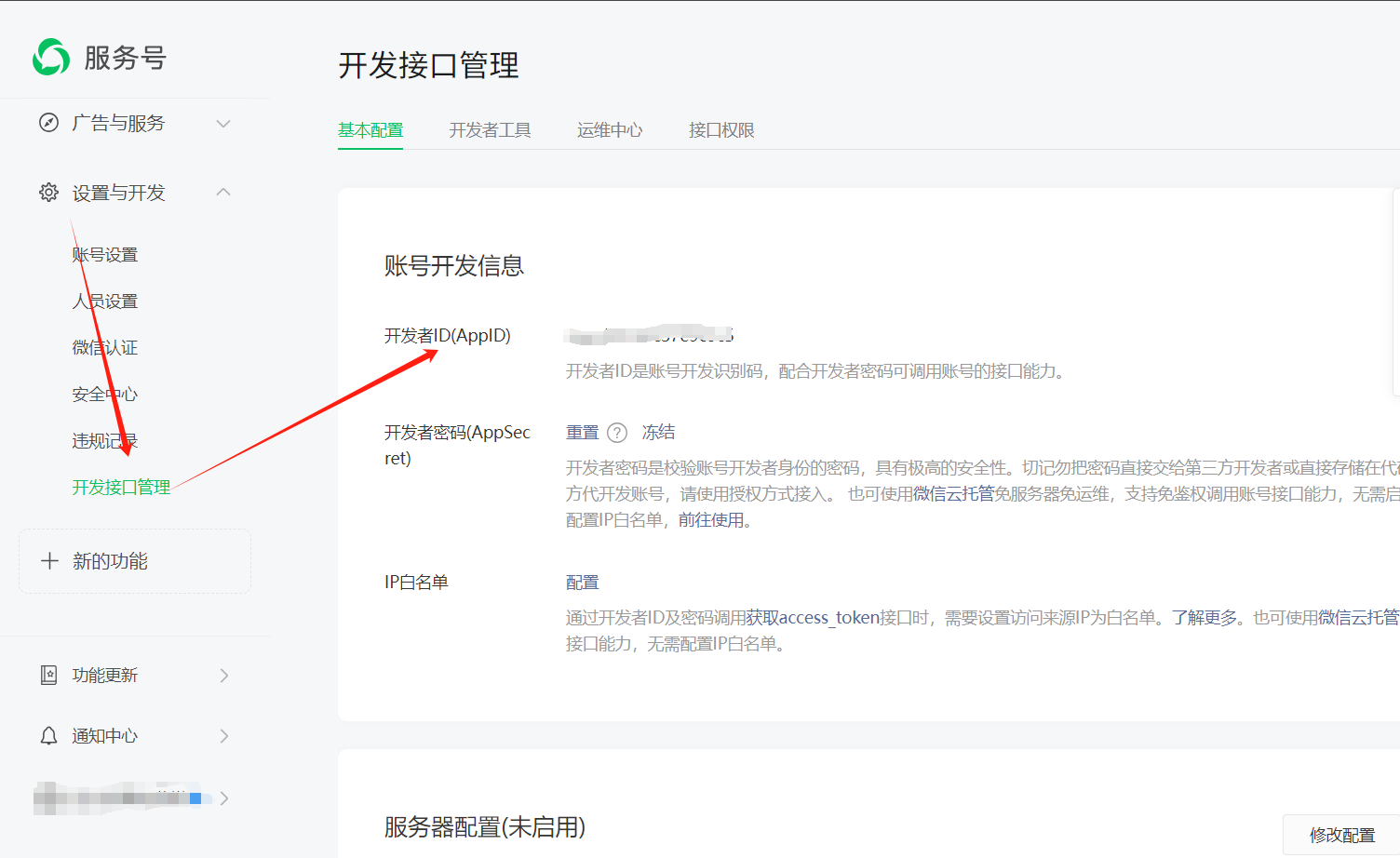Image resolution: width=1400 pixels, height=858 pixels.
Task: Click the plus icon beside 新的功能
Action: click(x=49, y=561)
